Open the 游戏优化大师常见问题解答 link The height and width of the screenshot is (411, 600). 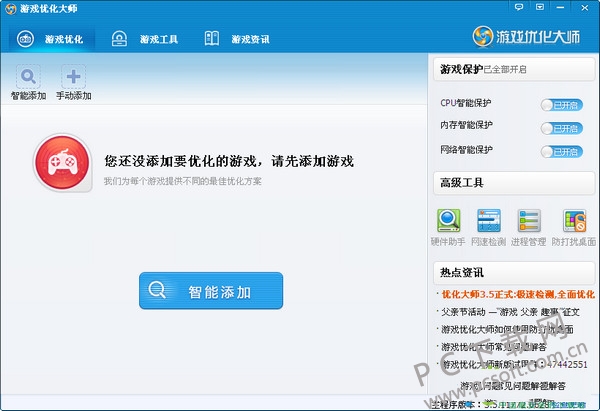(x=494, y=347)
